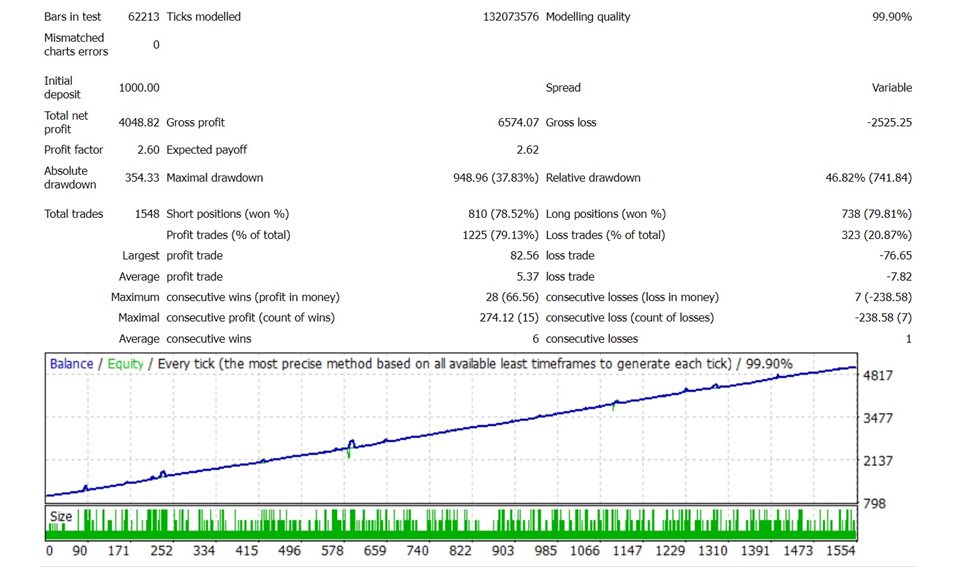Select the Gross loss value -2525.25

pos(889,122)
